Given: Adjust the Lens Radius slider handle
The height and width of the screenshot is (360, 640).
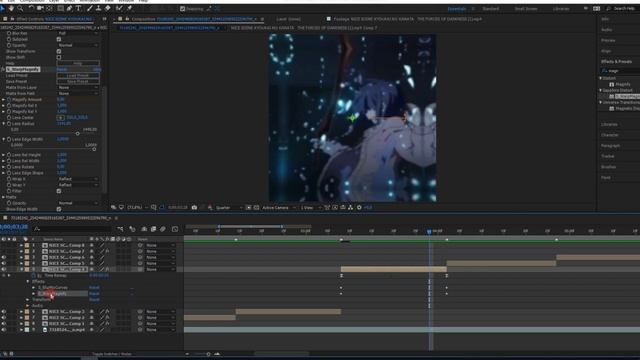Looking at the screenshot, I should pos(78,133).
